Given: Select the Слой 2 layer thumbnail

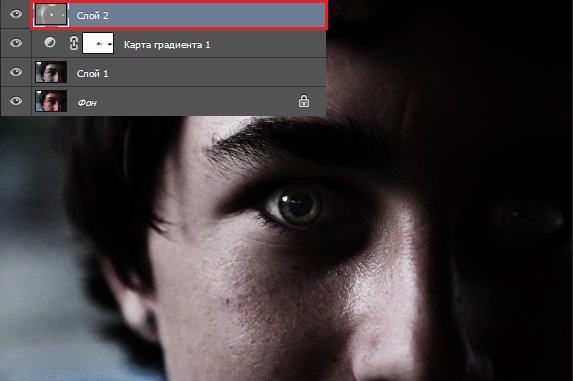Looking at the screenshot, I should (x=51, y=15).
